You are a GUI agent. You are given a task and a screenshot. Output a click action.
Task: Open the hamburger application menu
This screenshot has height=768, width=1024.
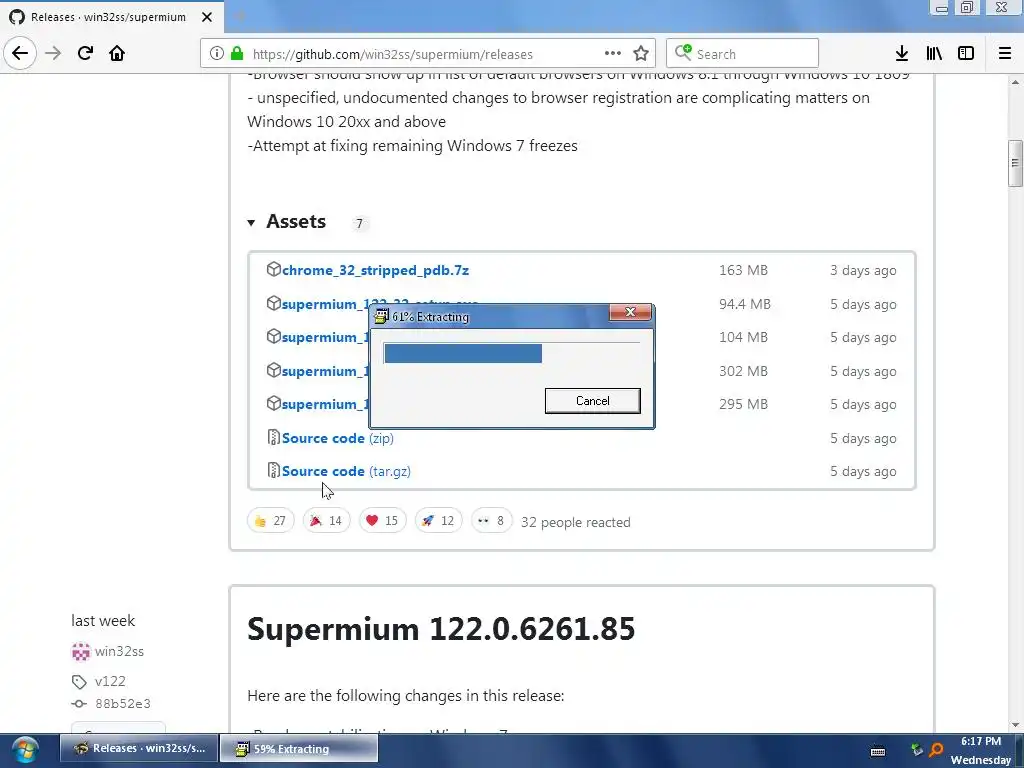pos(1005,54)
